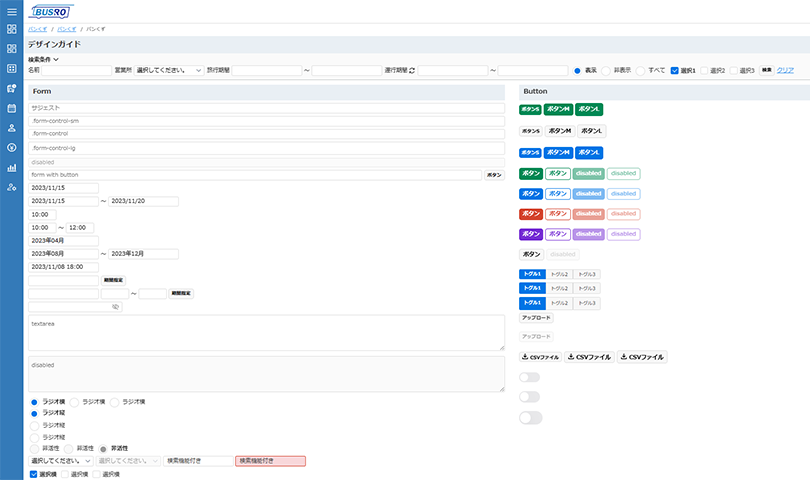Open the hamburger menu in the sidebar
810x480 pixels.
pyautogui.click(x=11, y=11)
